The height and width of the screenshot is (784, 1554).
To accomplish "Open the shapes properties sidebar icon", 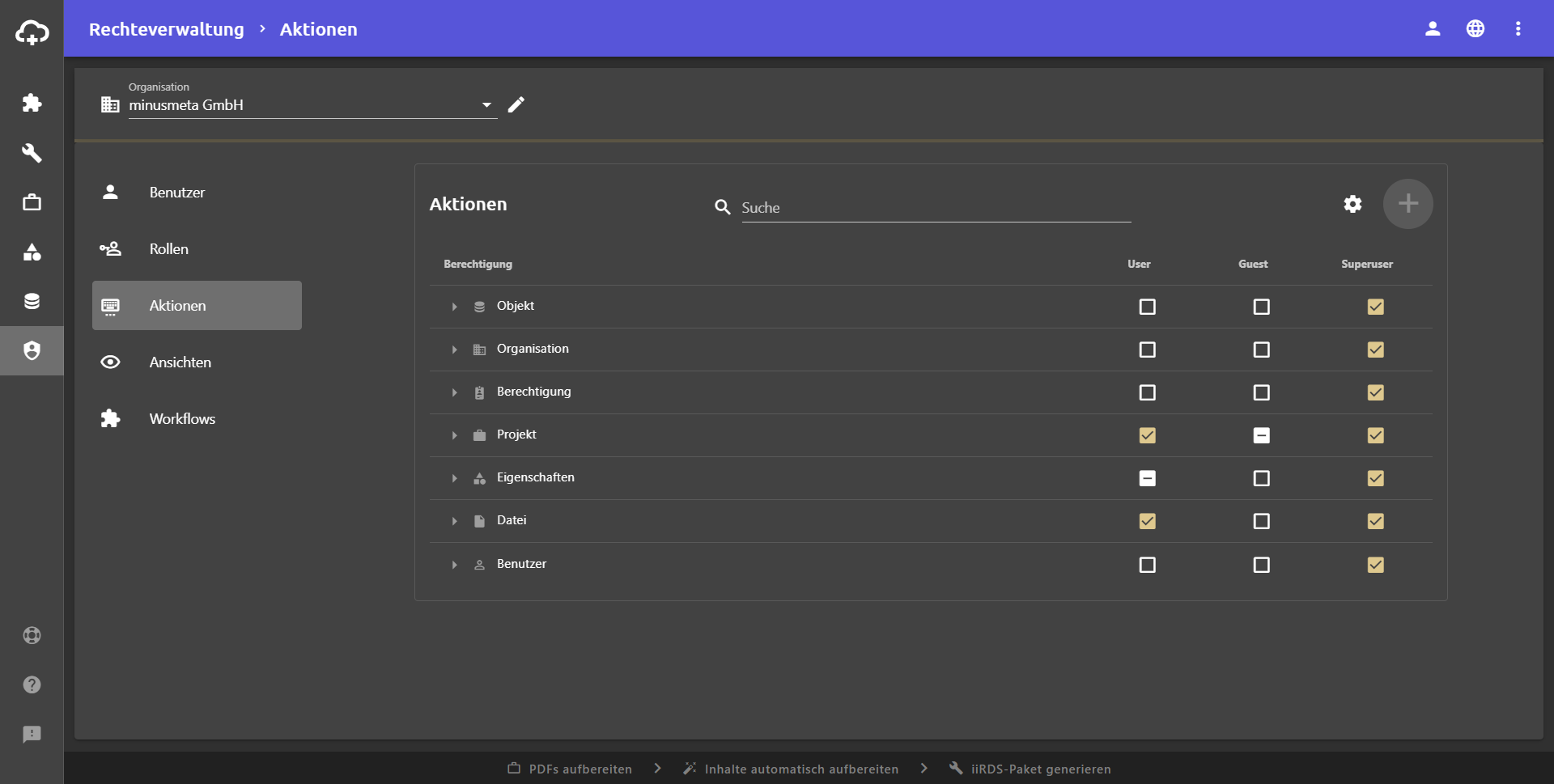I will tap(32, 252).
